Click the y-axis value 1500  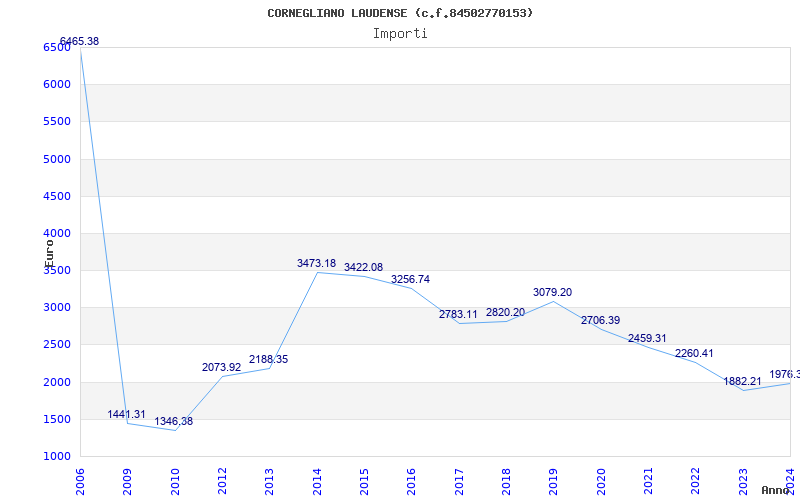pyautogui.click(x=57, y=419)
